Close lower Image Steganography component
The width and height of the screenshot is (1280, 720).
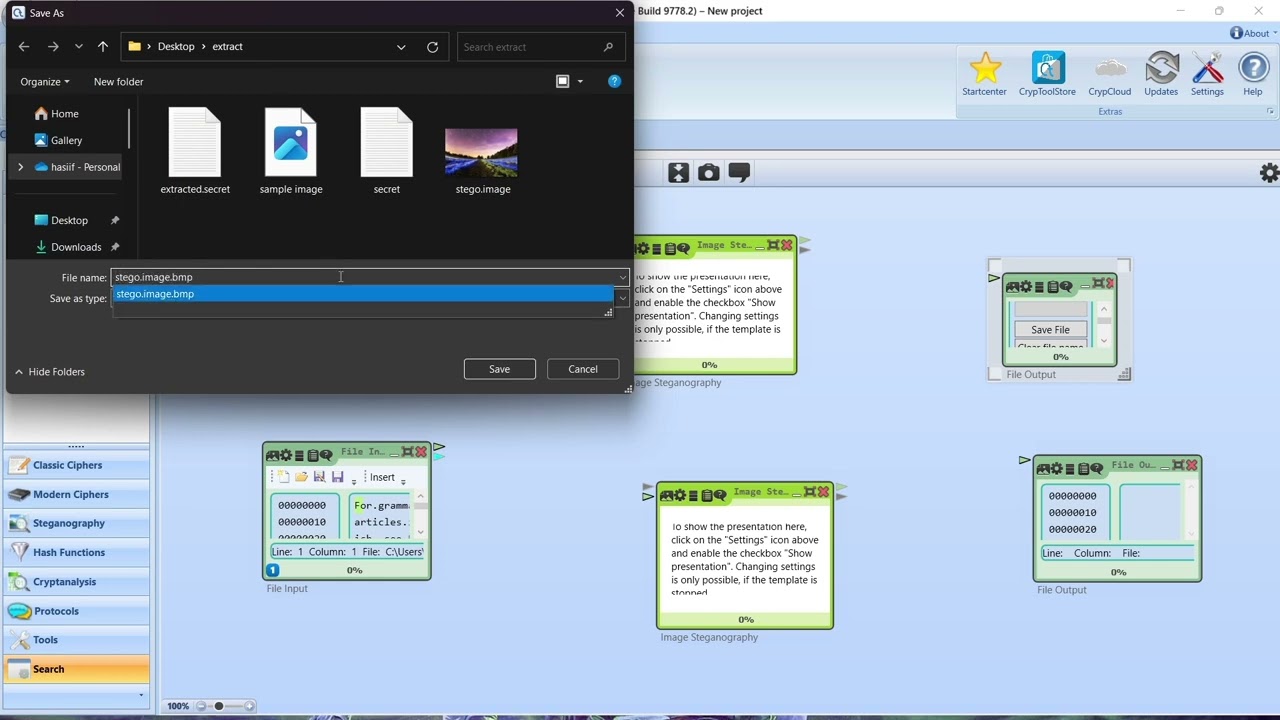coord(823,492)
